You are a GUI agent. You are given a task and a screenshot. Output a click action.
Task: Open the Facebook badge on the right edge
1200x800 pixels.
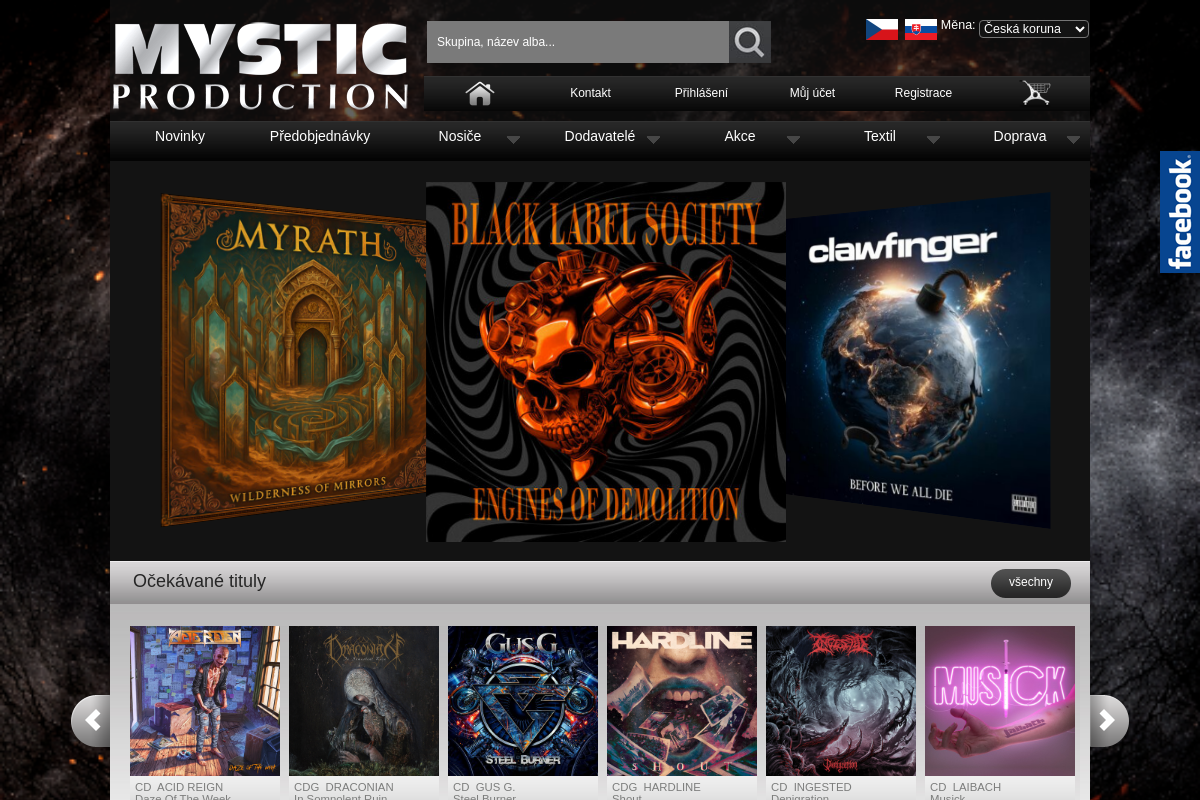coord(1180,212)
